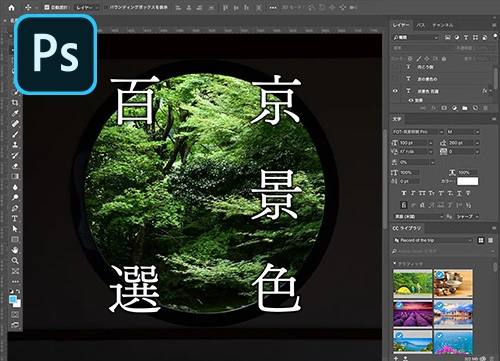Switch to the Layers tab
The image size is (500, 361).
401,25
